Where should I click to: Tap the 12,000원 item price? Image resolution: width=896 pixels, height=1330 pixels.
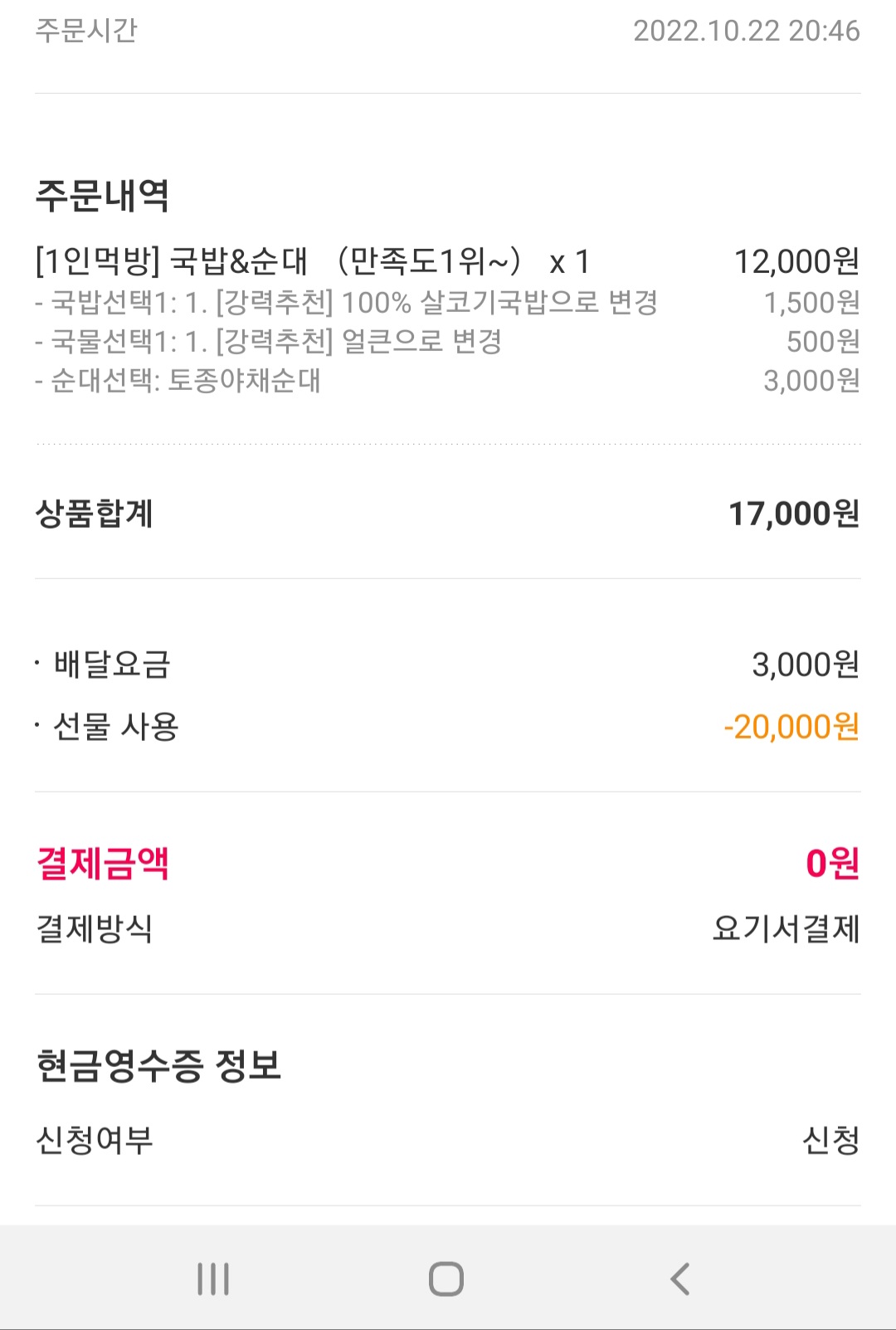pyautogui.click(x=796, y=261)
